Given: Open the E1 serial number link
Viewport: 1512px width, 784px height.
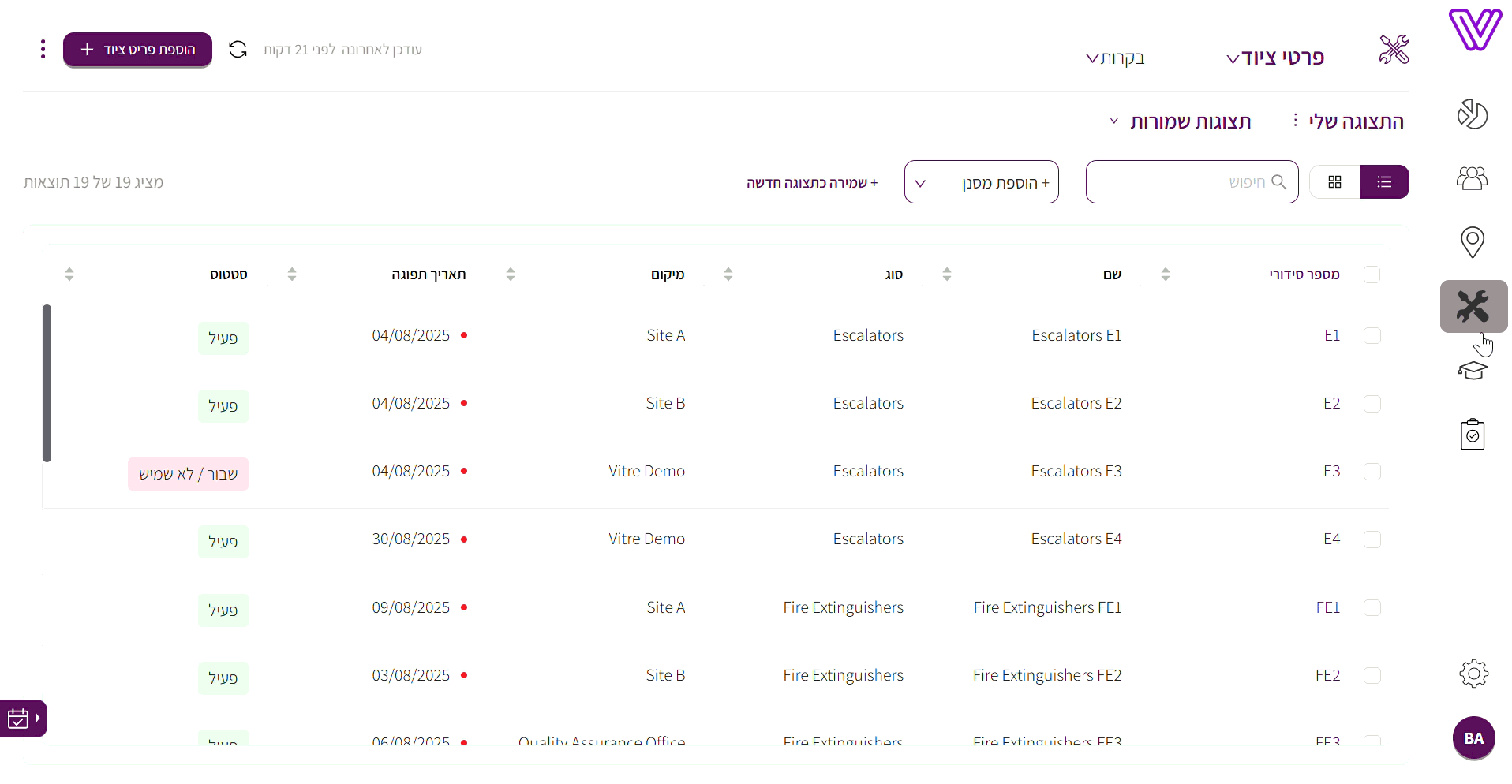Looking at the screenshot, I should (1332, 335).
